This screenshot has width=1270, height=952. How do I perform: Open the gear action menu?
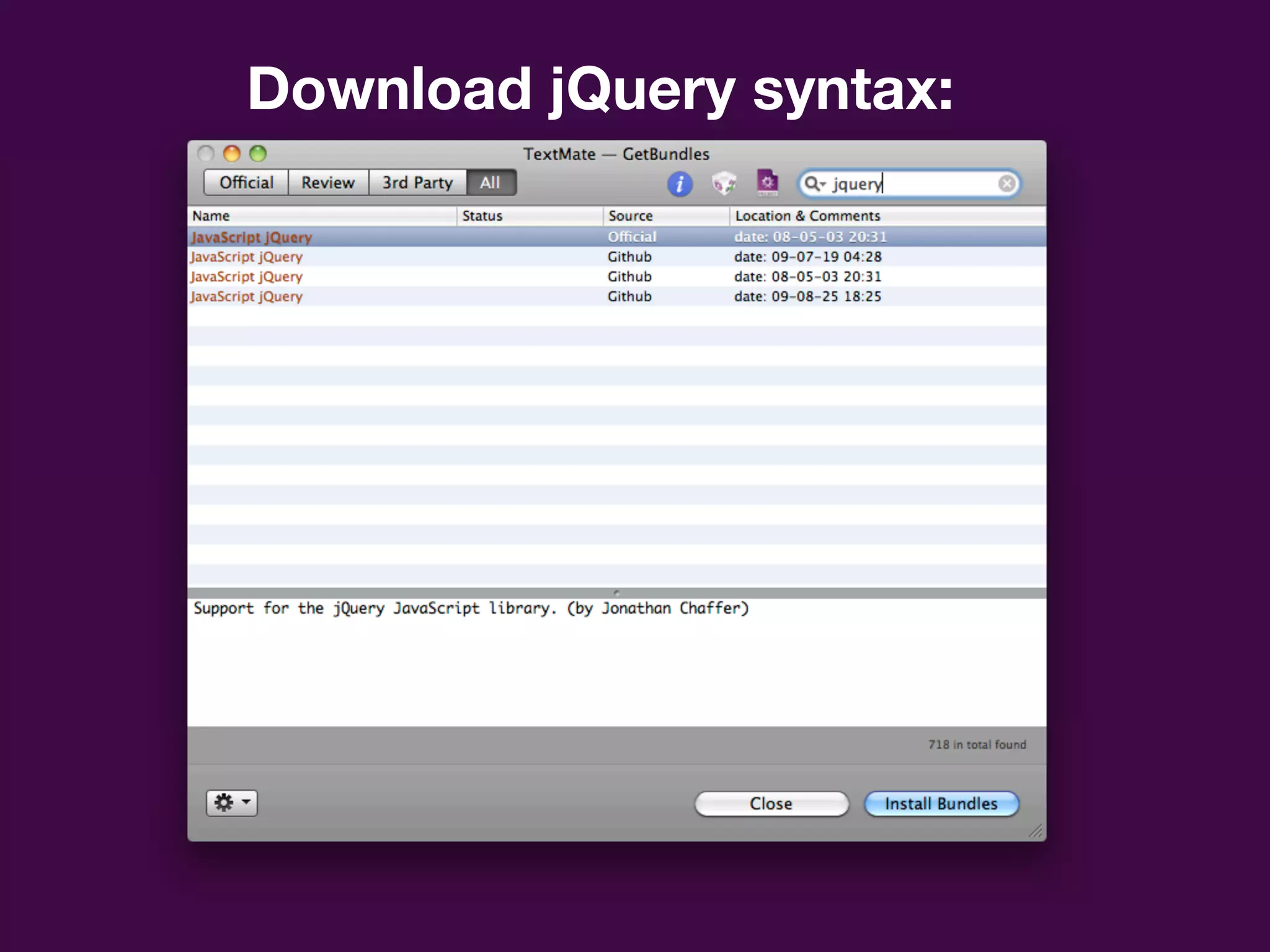(x=231, y=803)
